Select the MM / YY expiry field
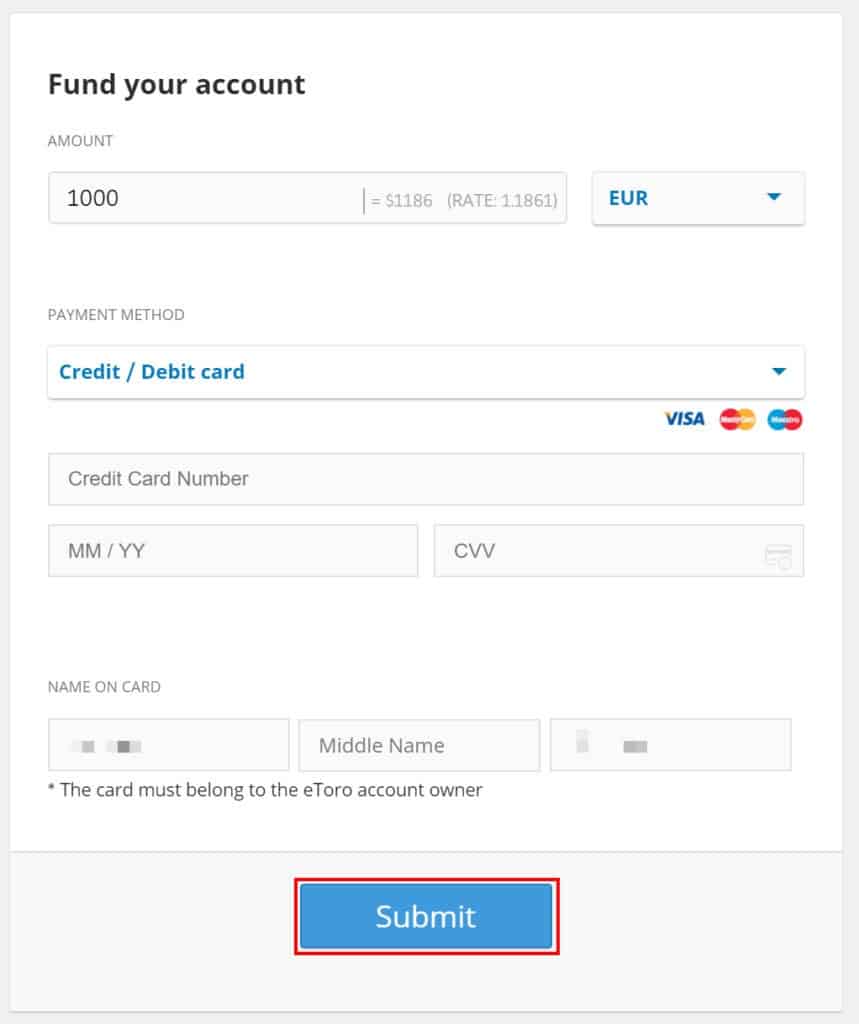The image size is (859, 1024). (233, 551)
